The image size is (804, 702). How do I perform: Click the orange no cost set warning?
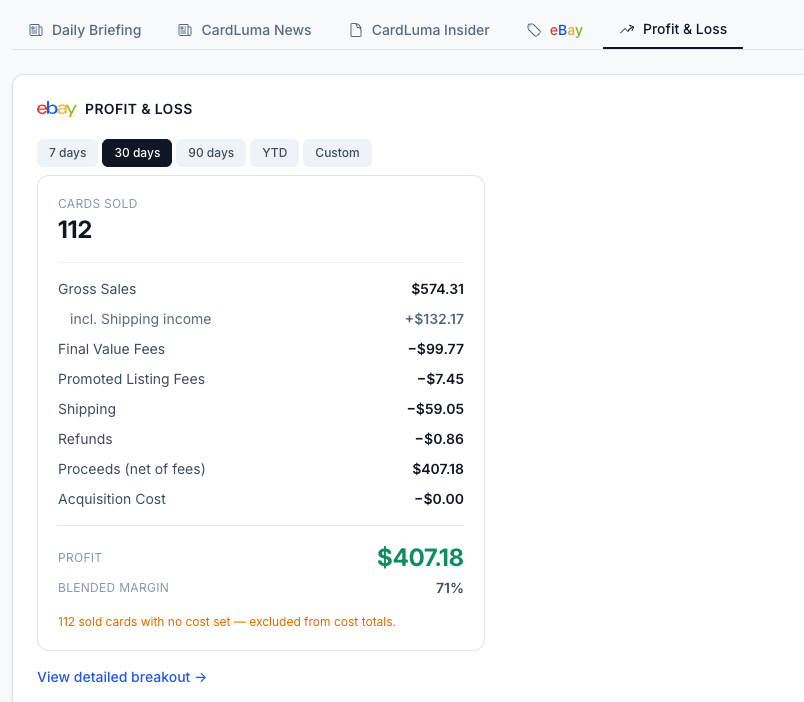tap(227, 622)
